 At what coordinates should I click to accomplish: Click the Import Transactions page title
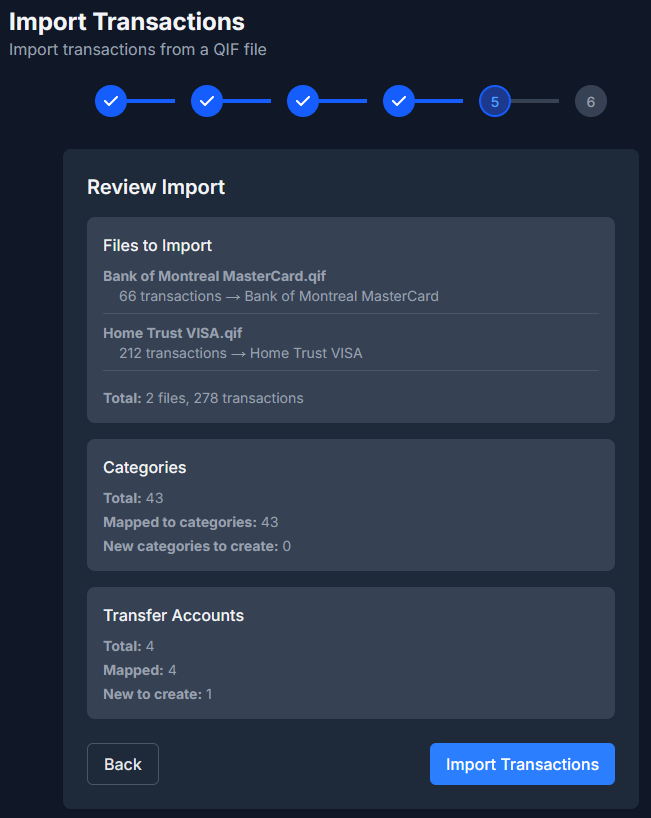(x=127, y=22)
